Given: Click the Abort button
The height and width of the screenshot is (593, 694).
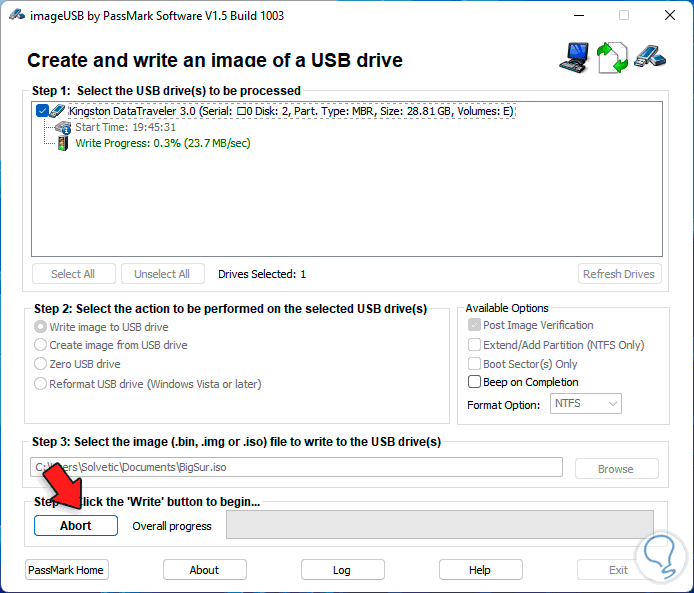Looking at the screenshot, I should tap(76, 525).
